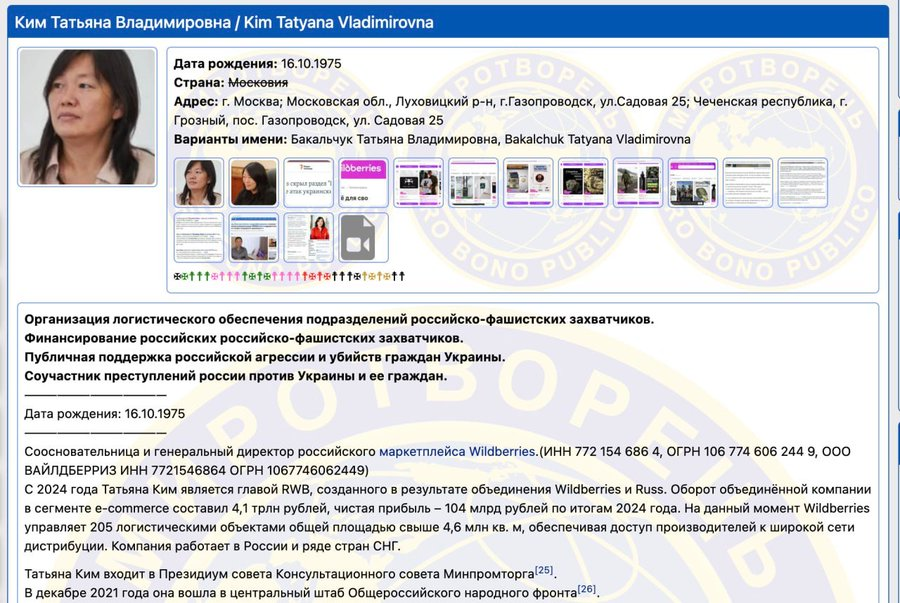Click line 'Финансирование российских российско-фашистских захватчиков'
The image size is (900, 603).
(x=244, y=339)
